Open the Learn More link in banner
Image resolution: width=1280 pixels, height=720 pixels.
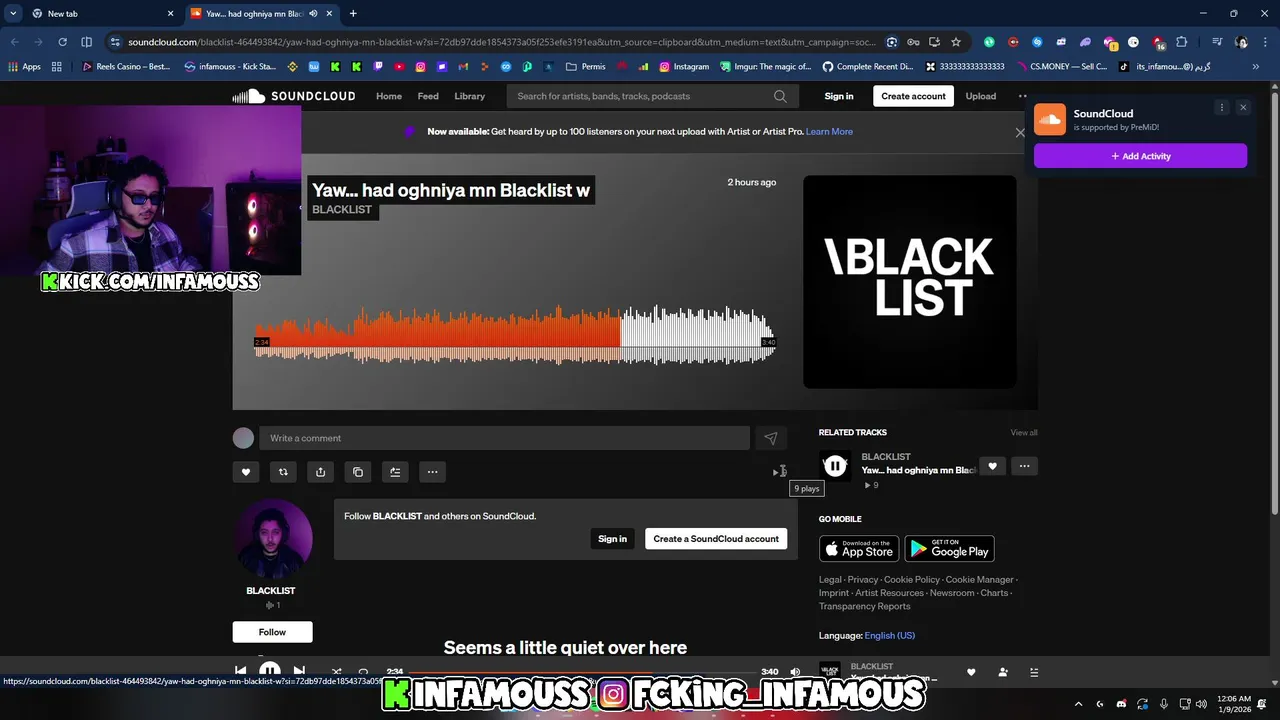829,131
